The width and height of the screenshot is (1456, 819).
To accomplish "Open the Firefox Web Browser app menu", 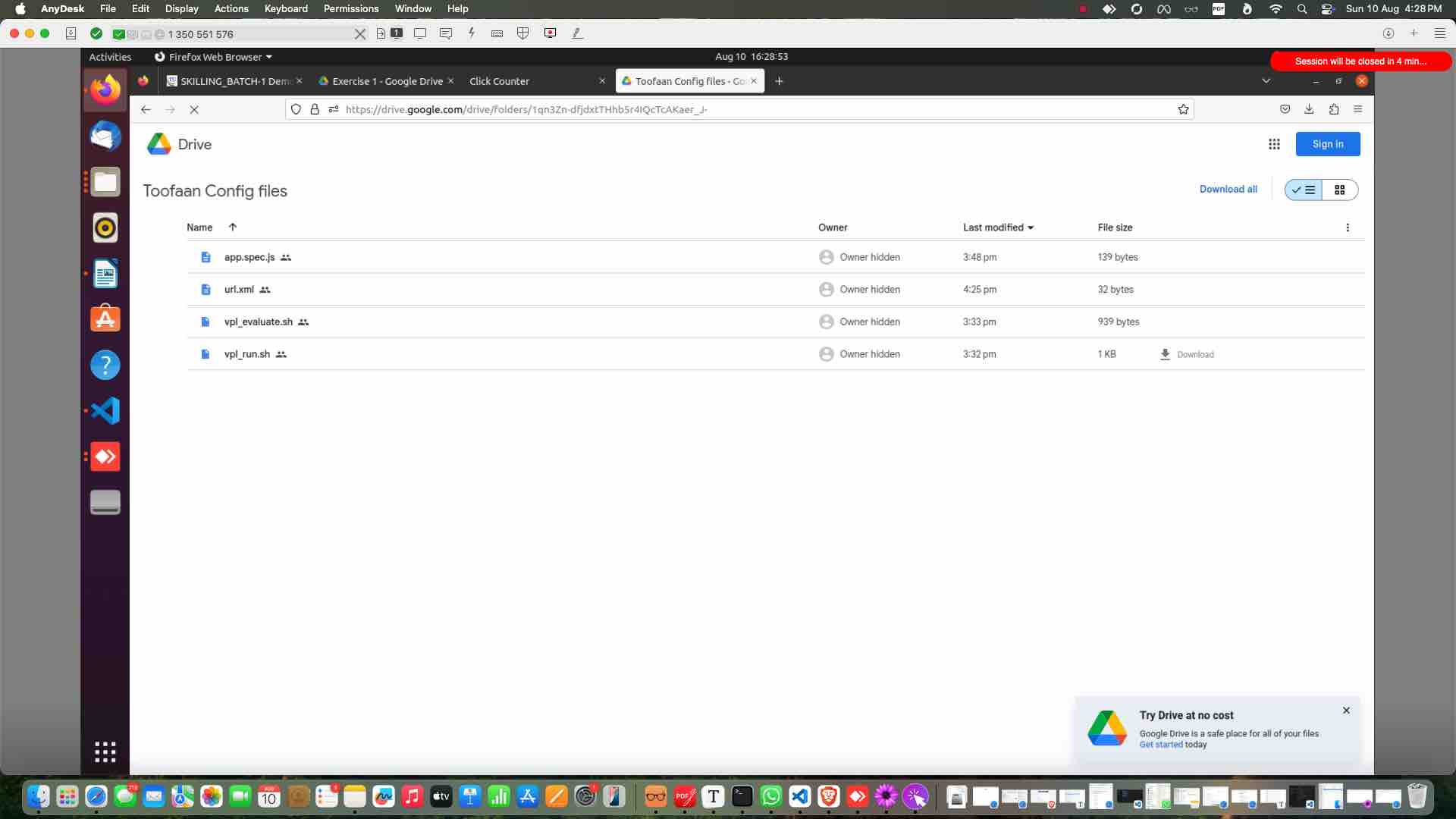I will (213, 57).
